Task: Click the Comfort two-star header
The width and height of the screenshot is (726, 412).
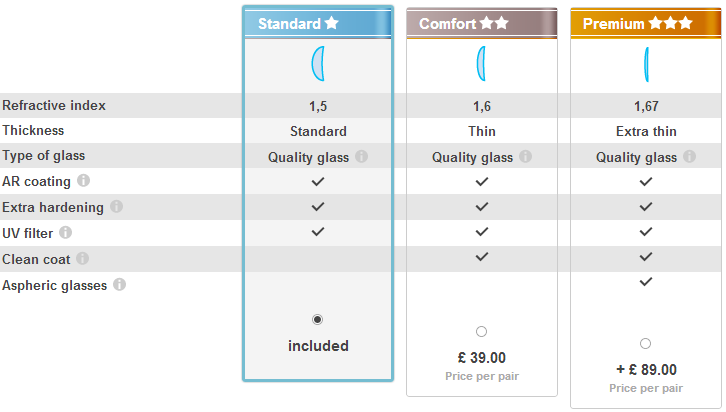Action: point(482,24)
